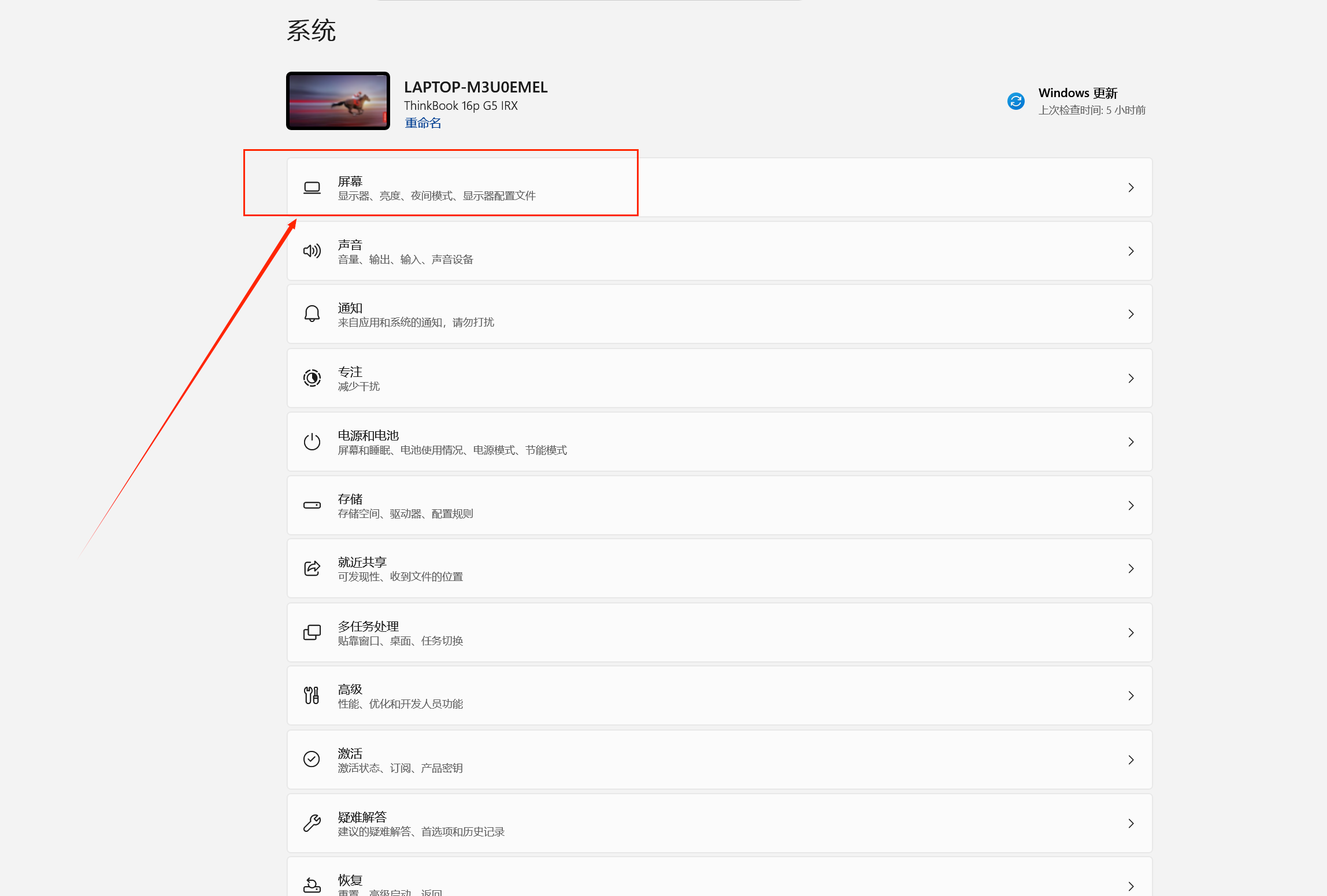Click the Windows 更新 sync icon
Screen dimensions: 1327x896
point(1016,101)
